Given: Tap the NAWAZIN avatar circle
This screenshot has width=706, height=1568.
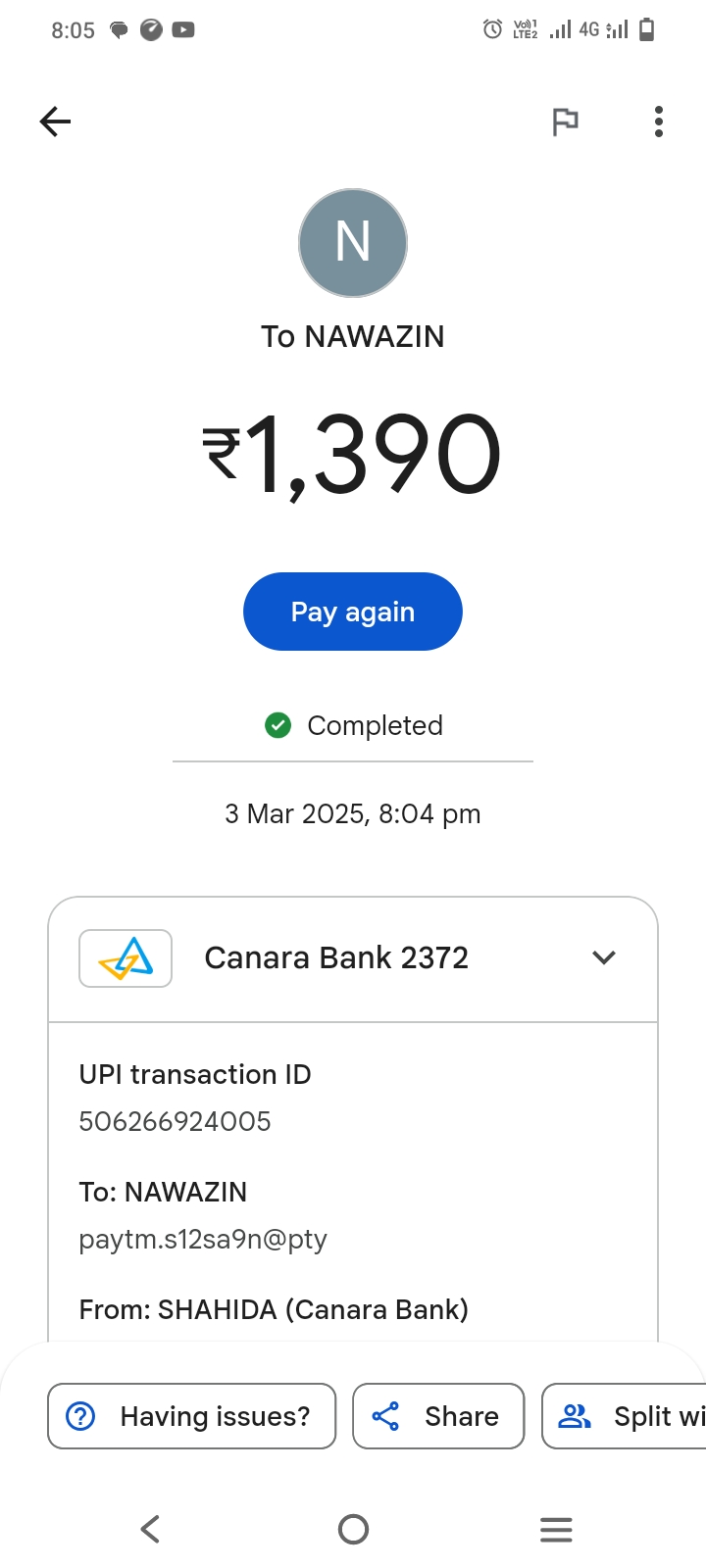Looking at the screenshot, I should 353,243.
